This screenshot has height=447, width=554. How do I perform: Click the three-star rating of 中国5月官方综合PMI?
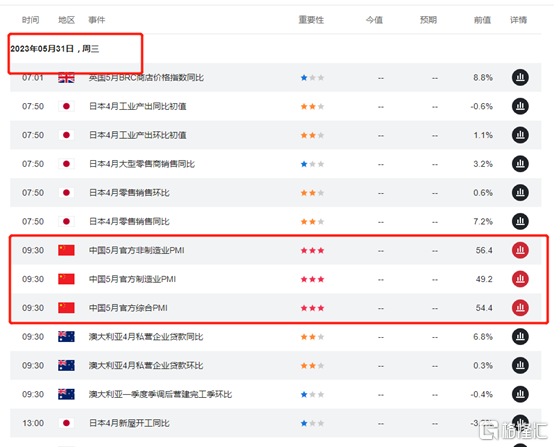(x=312, y=308)
